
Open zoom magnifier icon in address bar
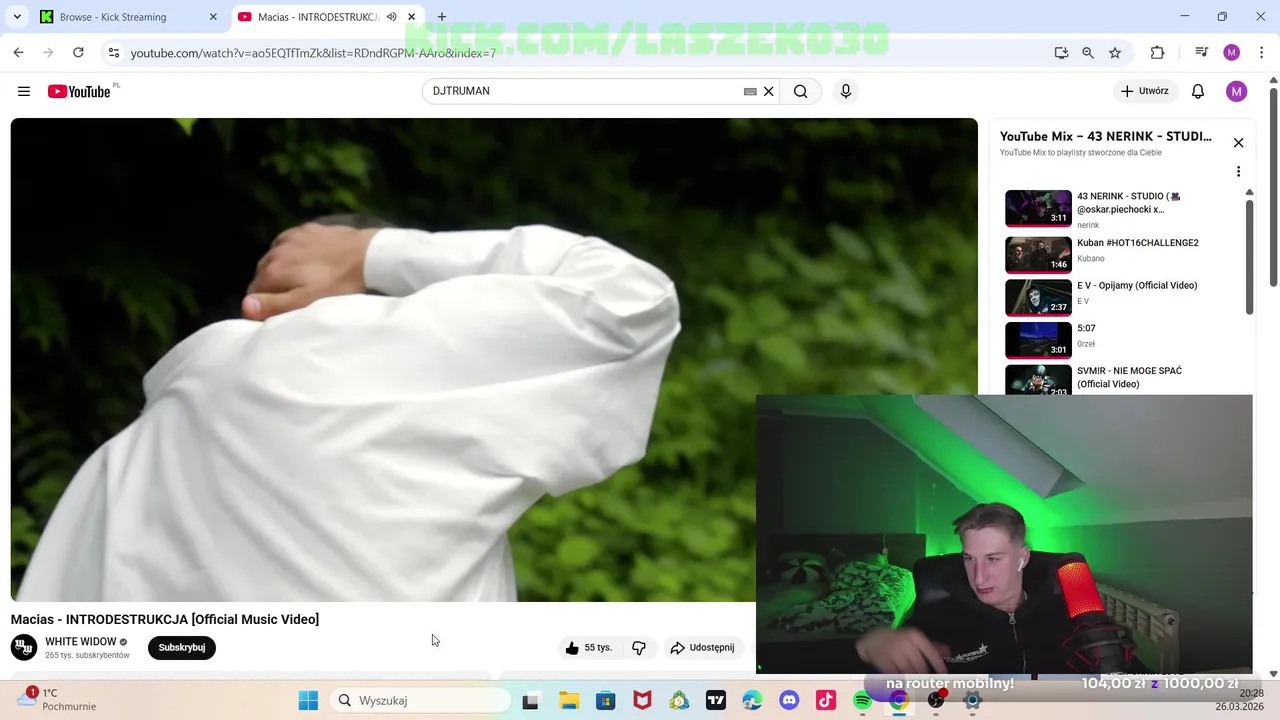click(x=1088, y=53)
